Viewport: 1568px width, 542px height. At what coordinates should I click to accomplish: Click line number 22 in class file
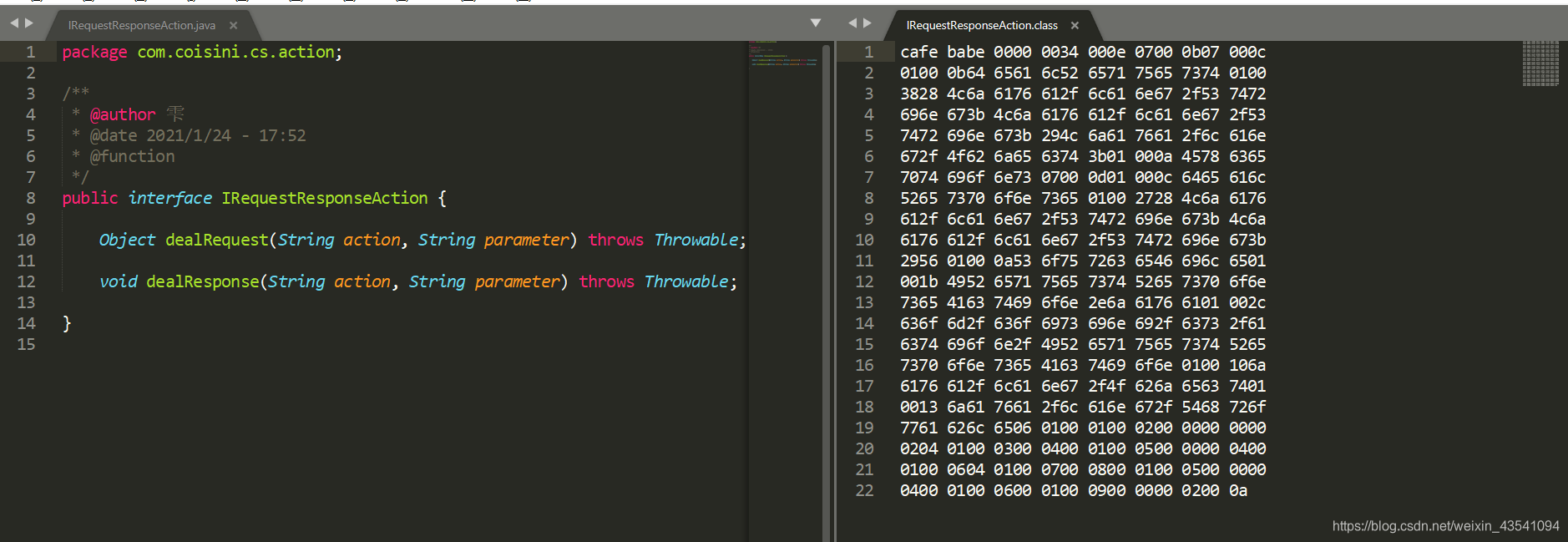point(864,490)
